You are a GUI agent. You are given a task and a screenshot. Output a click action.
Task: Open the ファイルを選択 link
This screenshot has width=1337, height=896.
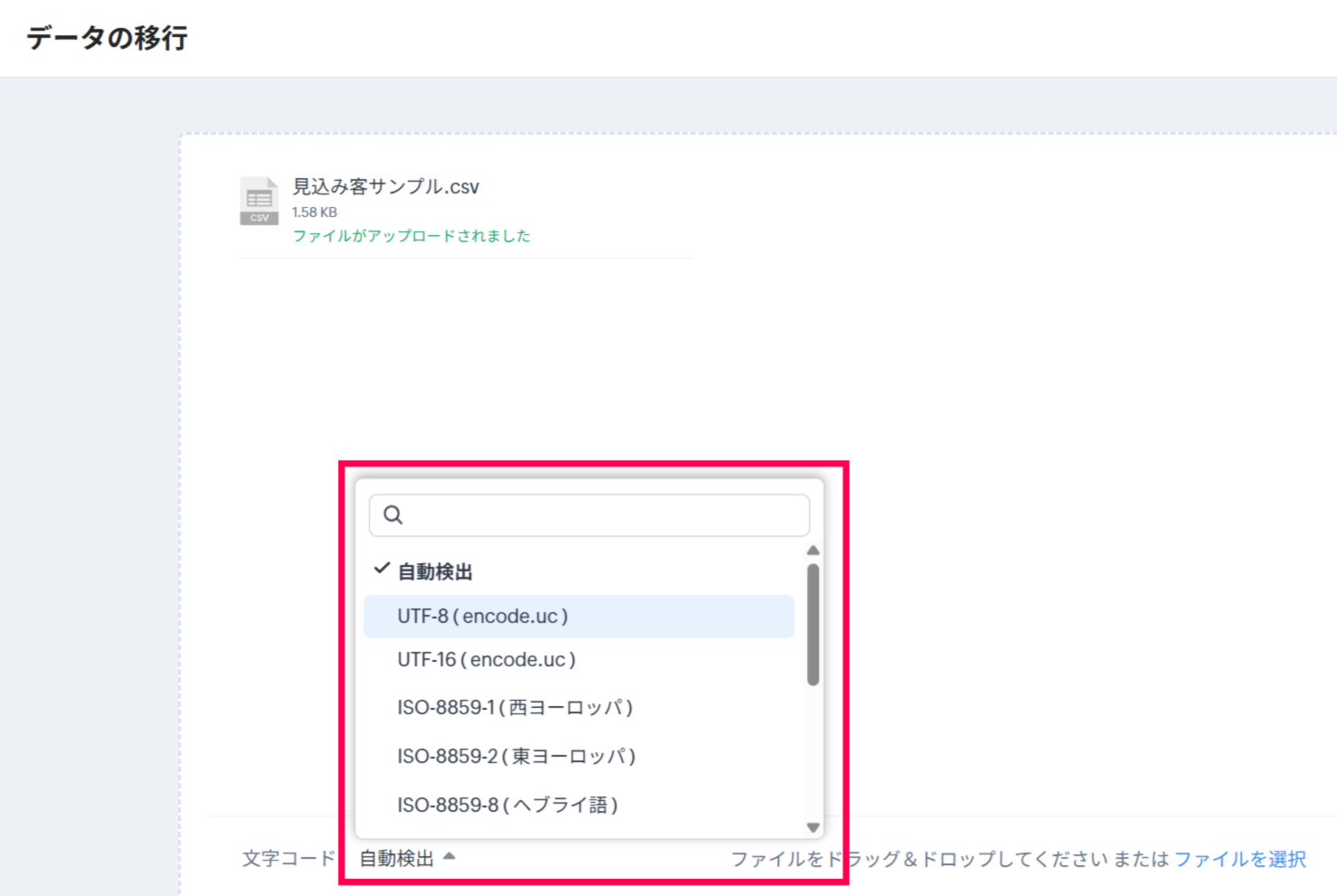1239,859
